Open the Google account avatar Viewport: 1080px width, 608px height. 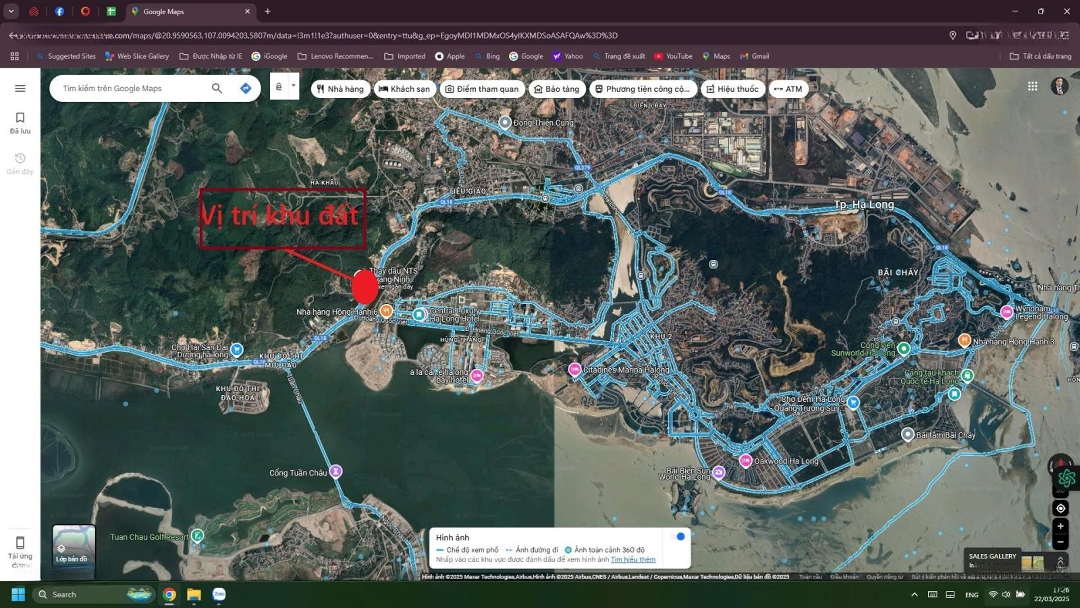pos(1059,86)
